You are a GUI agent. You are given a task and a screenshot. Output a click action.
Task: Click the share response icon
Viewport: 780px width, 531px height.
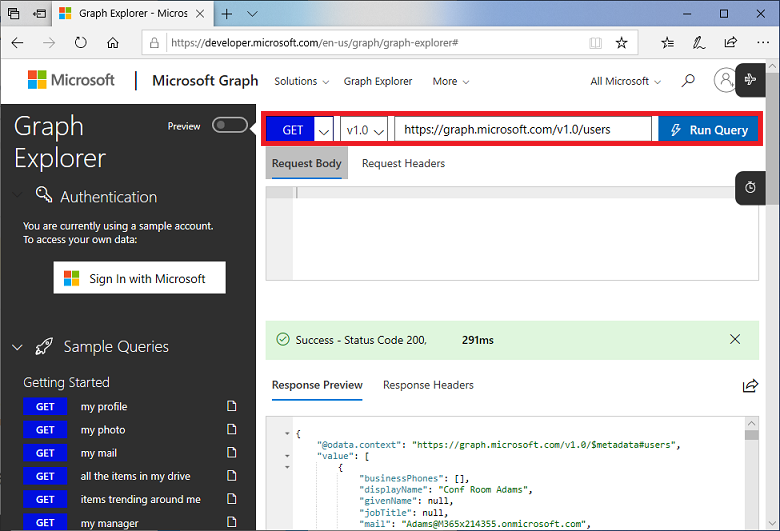tap(749, 386)
